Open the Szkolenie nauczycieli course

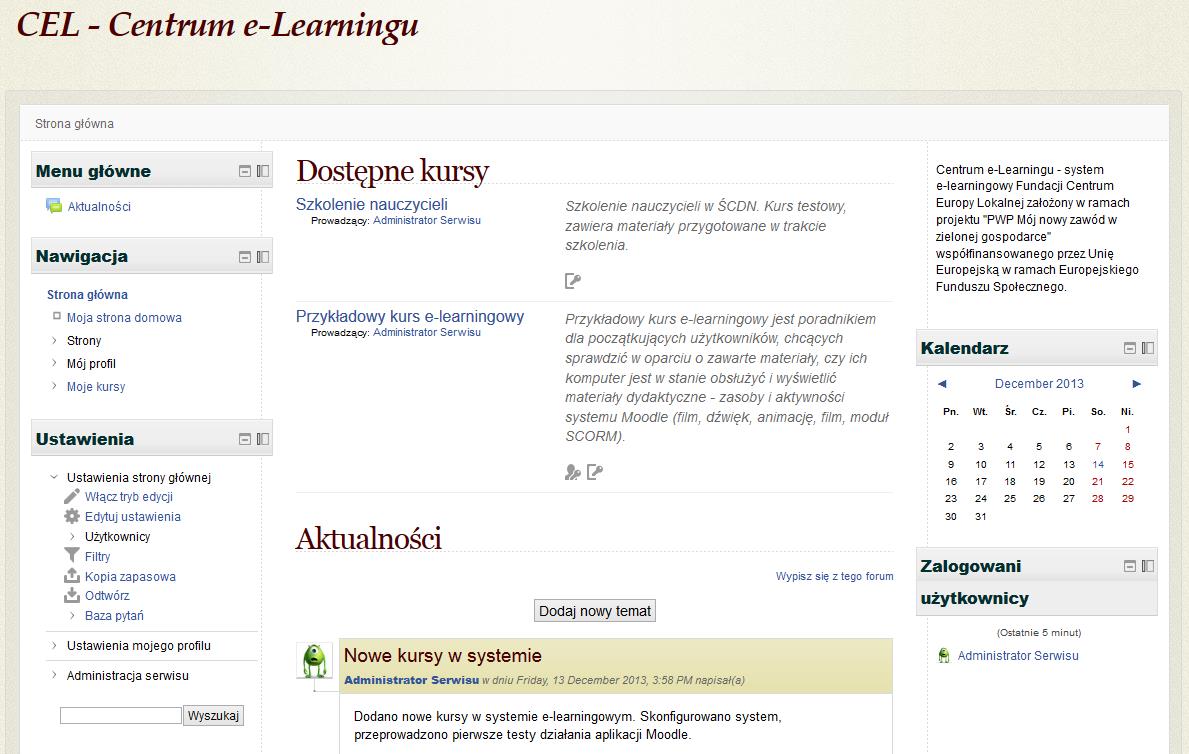pos(372,204)
